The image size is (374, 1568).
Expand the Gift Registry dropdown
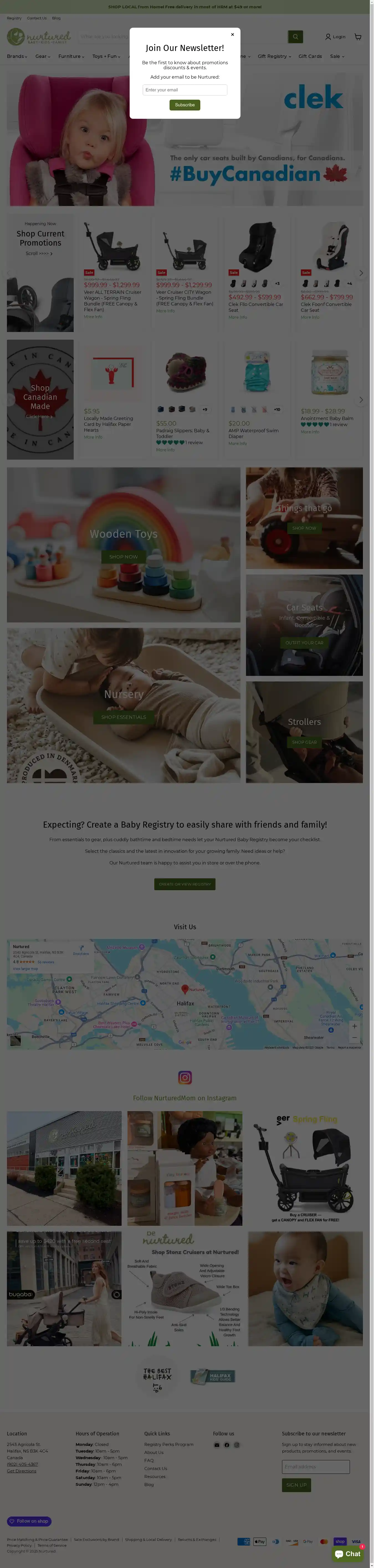(274, 56)
